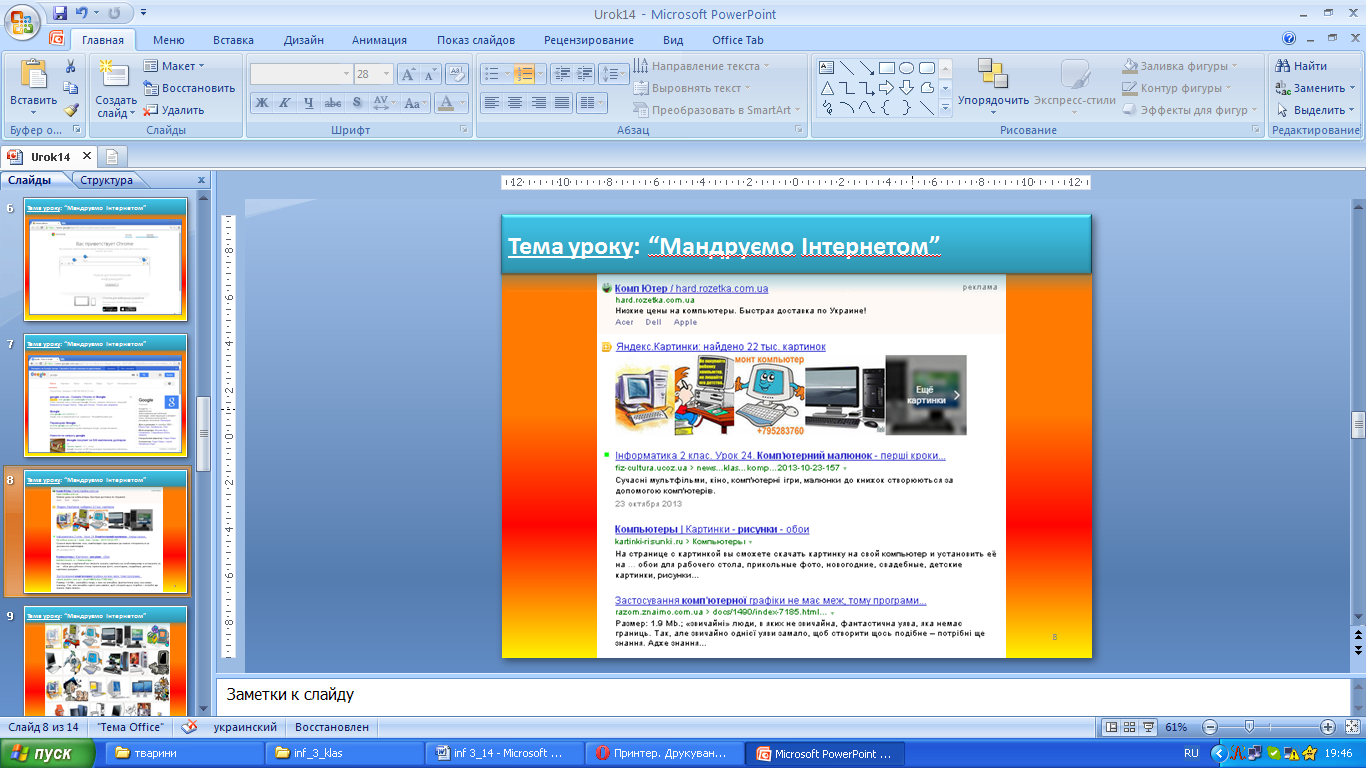Open line spacing dropdown
Screen dimensions: 1366x768
click(x=614, y=74)
